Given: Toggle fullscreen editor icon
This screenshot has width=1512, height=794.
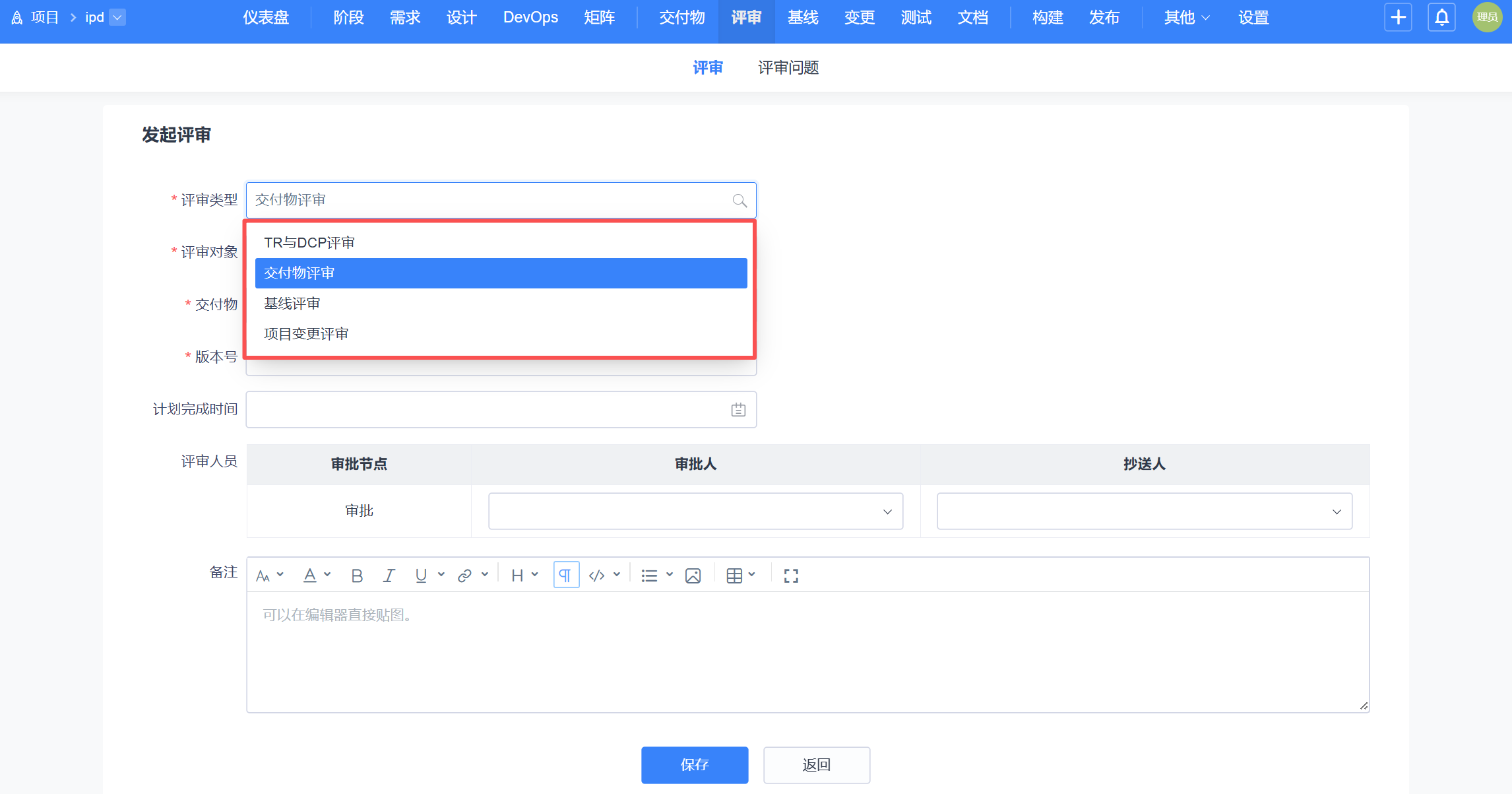Looking at the screenshot, I should pos(791,576).
